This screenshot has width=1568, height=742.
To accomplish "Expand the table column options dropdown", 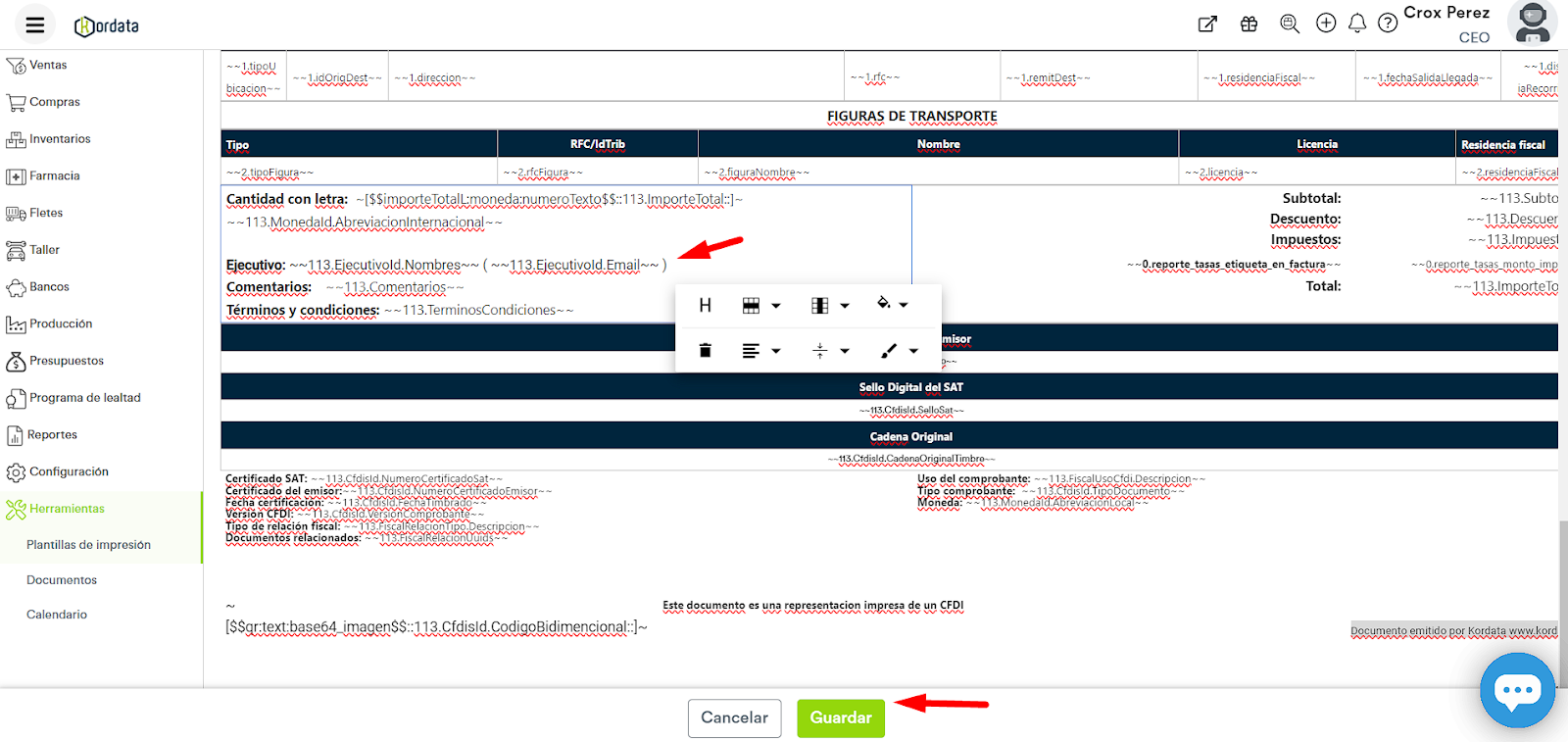I will (829, 306).
